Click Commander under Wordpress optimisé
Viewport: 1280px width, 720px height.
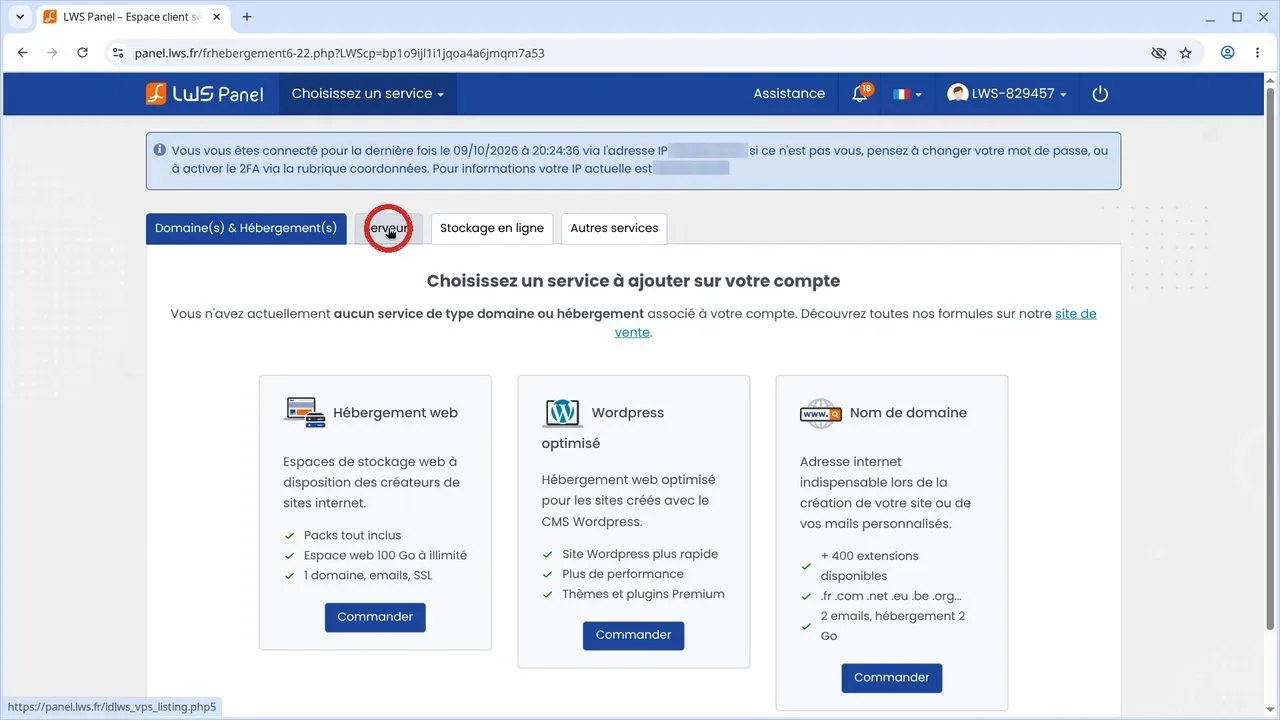click(634, 635)
